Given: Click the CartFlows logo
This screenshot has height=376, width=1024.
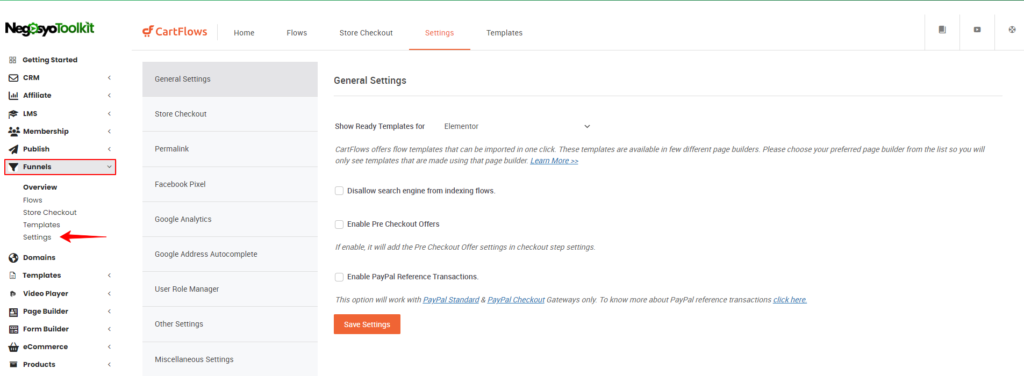Looking at the screenshot, I should click(174, 32).
